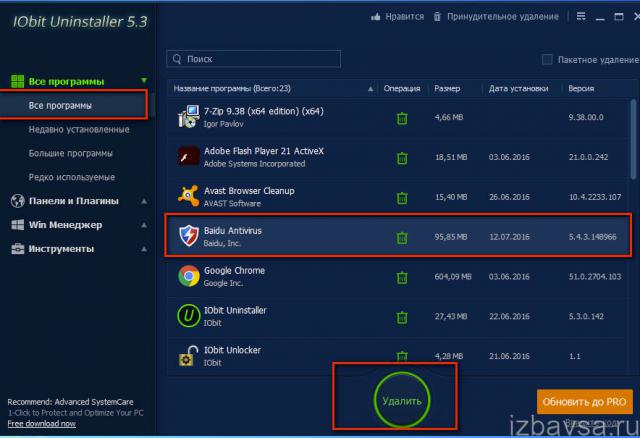Select the 7-Zip version 9.38.00.0 cell
This screenshot has width=640, height=438.
point(586,117)
